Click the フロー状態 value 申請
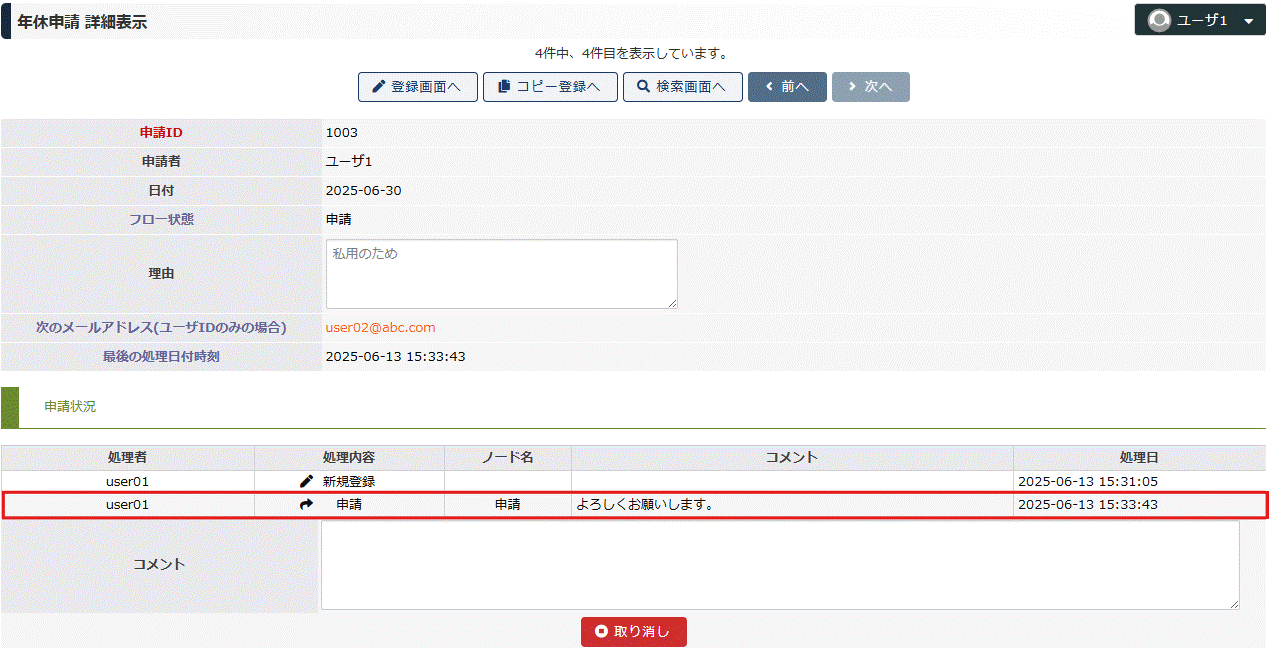1269x648 pixels. pos(339,219)
